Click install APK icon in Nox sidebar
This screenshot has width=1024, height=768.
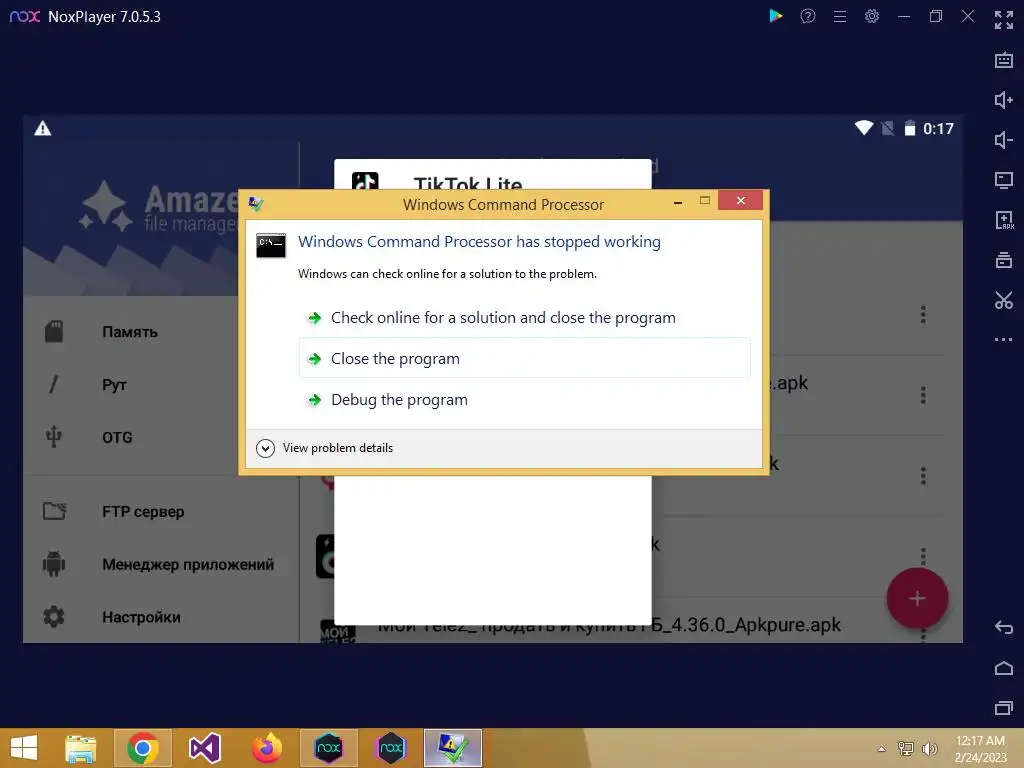(1004, 220)
